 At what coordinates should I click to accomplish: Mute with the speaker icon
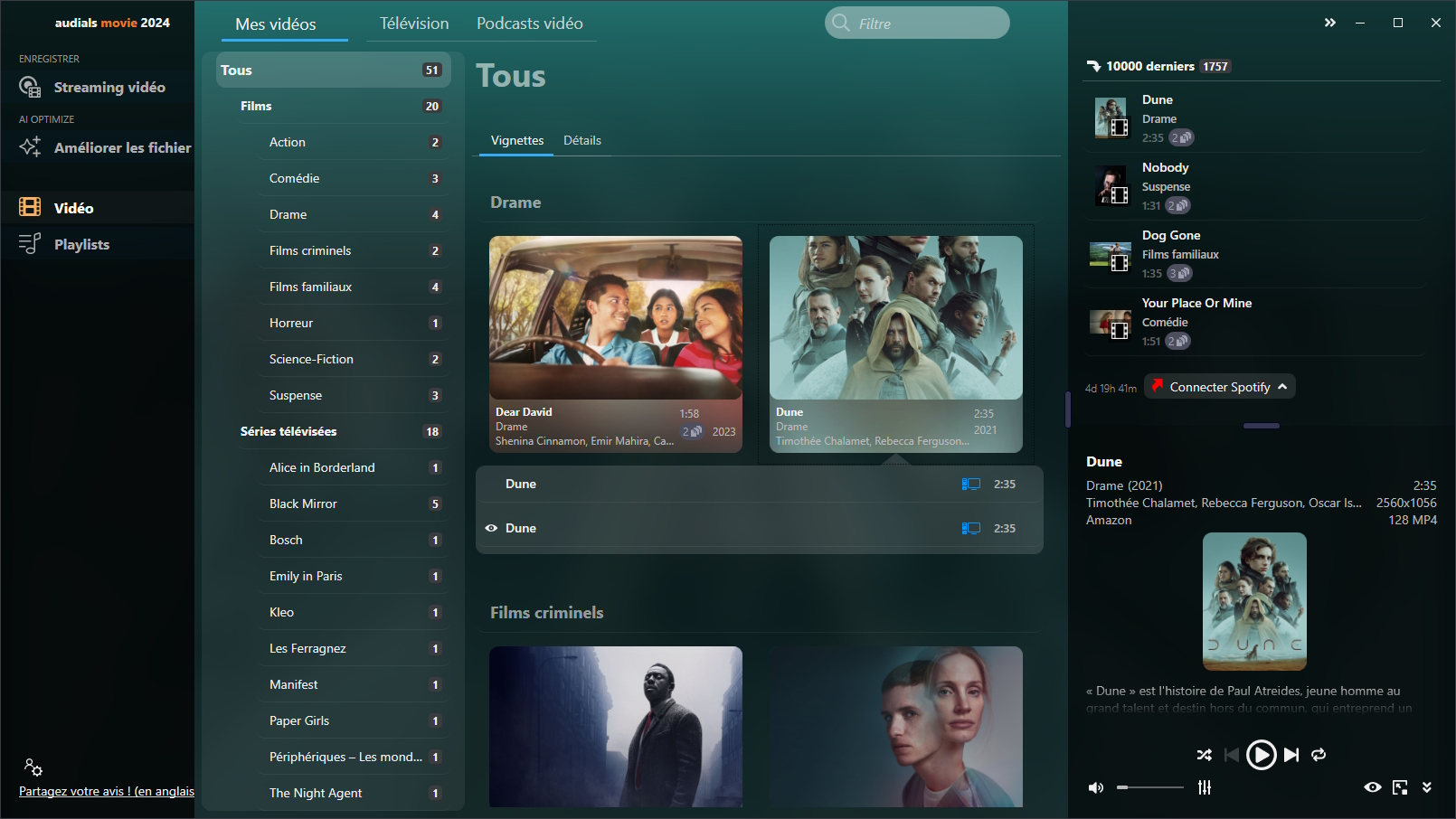click(x=1096, y=787)
